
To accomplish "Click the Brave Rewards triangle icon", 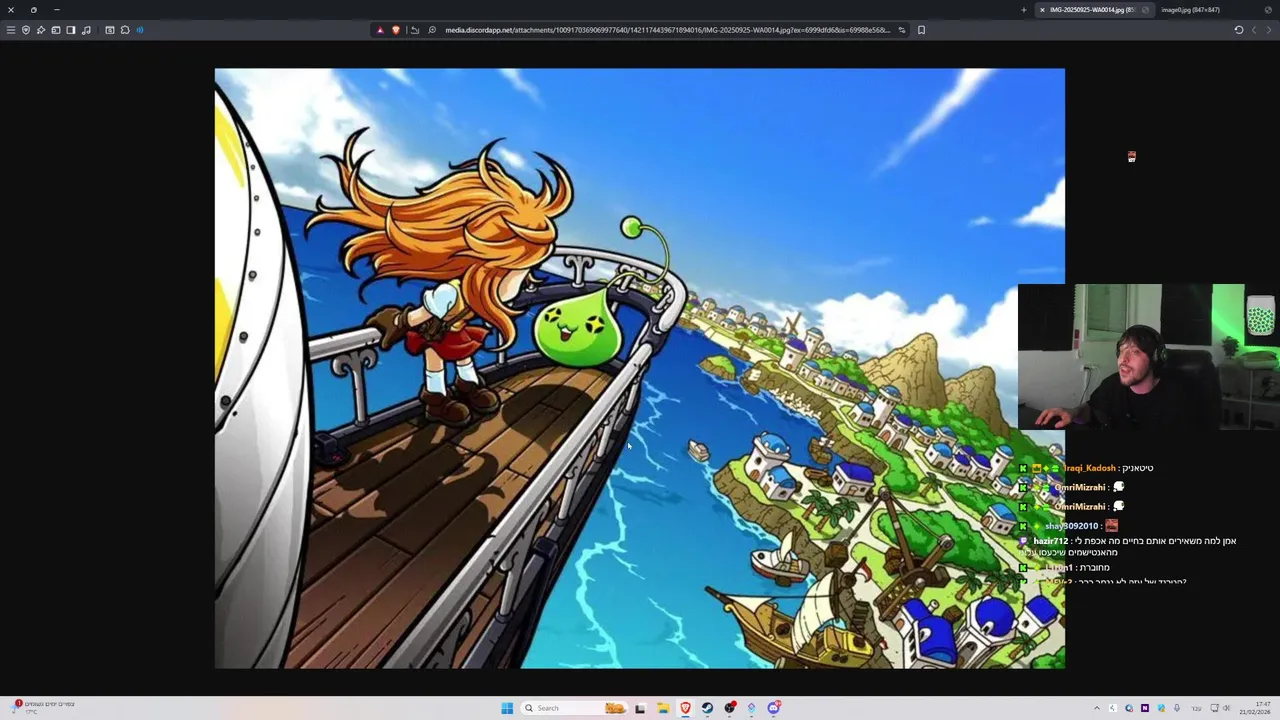I will click(380, 30).
